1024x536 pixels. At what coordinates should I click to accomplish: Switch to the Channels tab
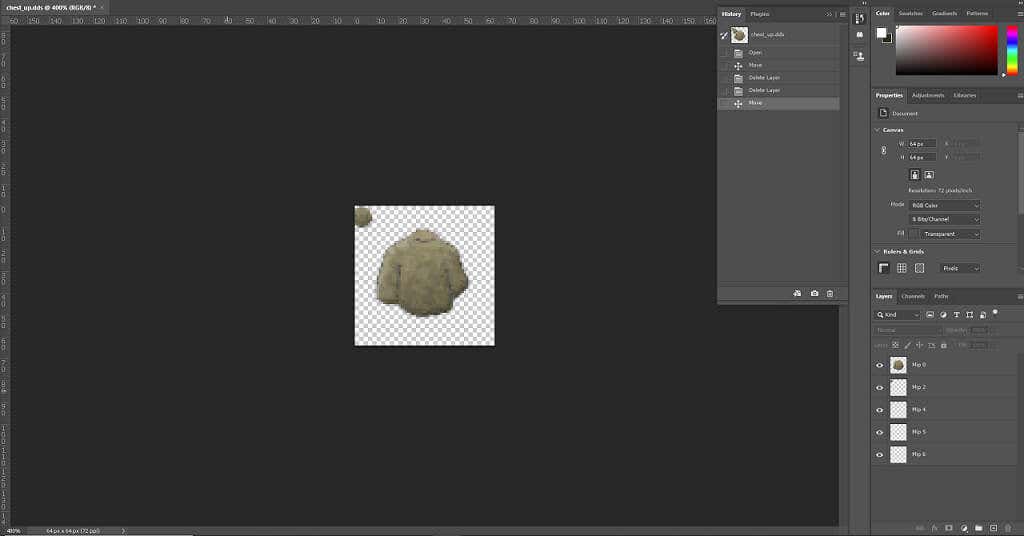click(913, 296)
